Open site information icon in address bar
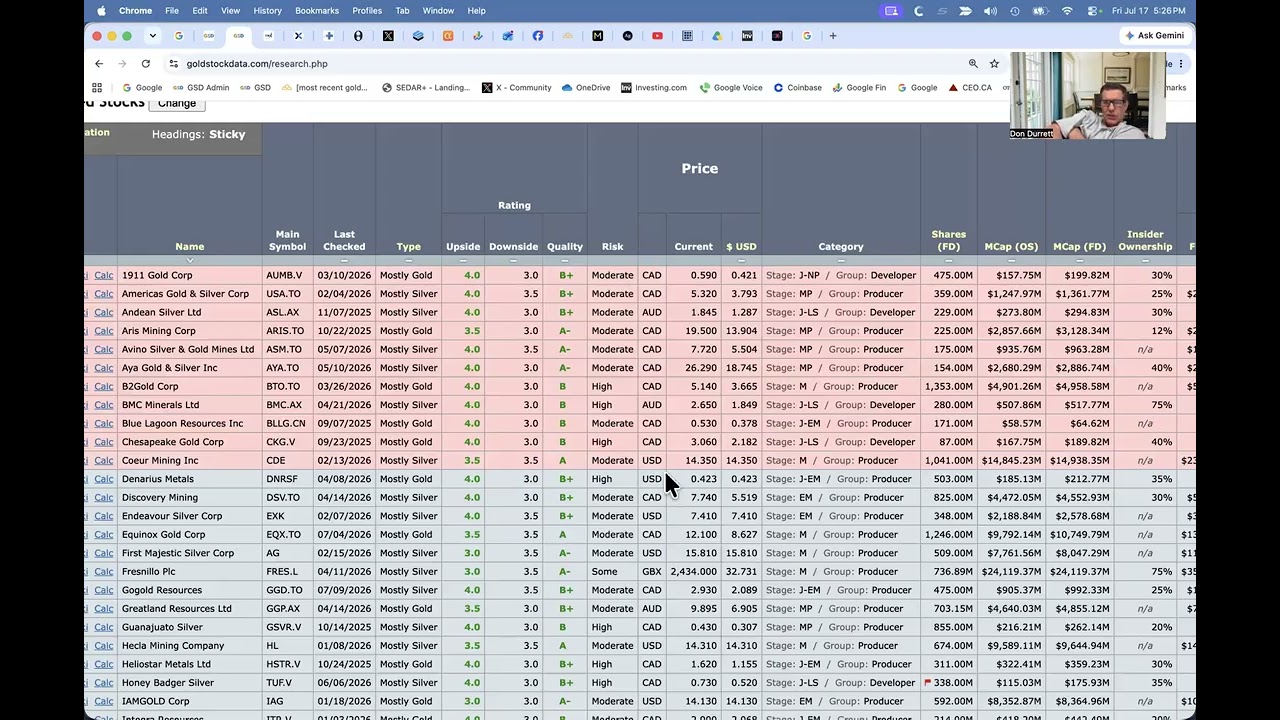 (173, 63)
